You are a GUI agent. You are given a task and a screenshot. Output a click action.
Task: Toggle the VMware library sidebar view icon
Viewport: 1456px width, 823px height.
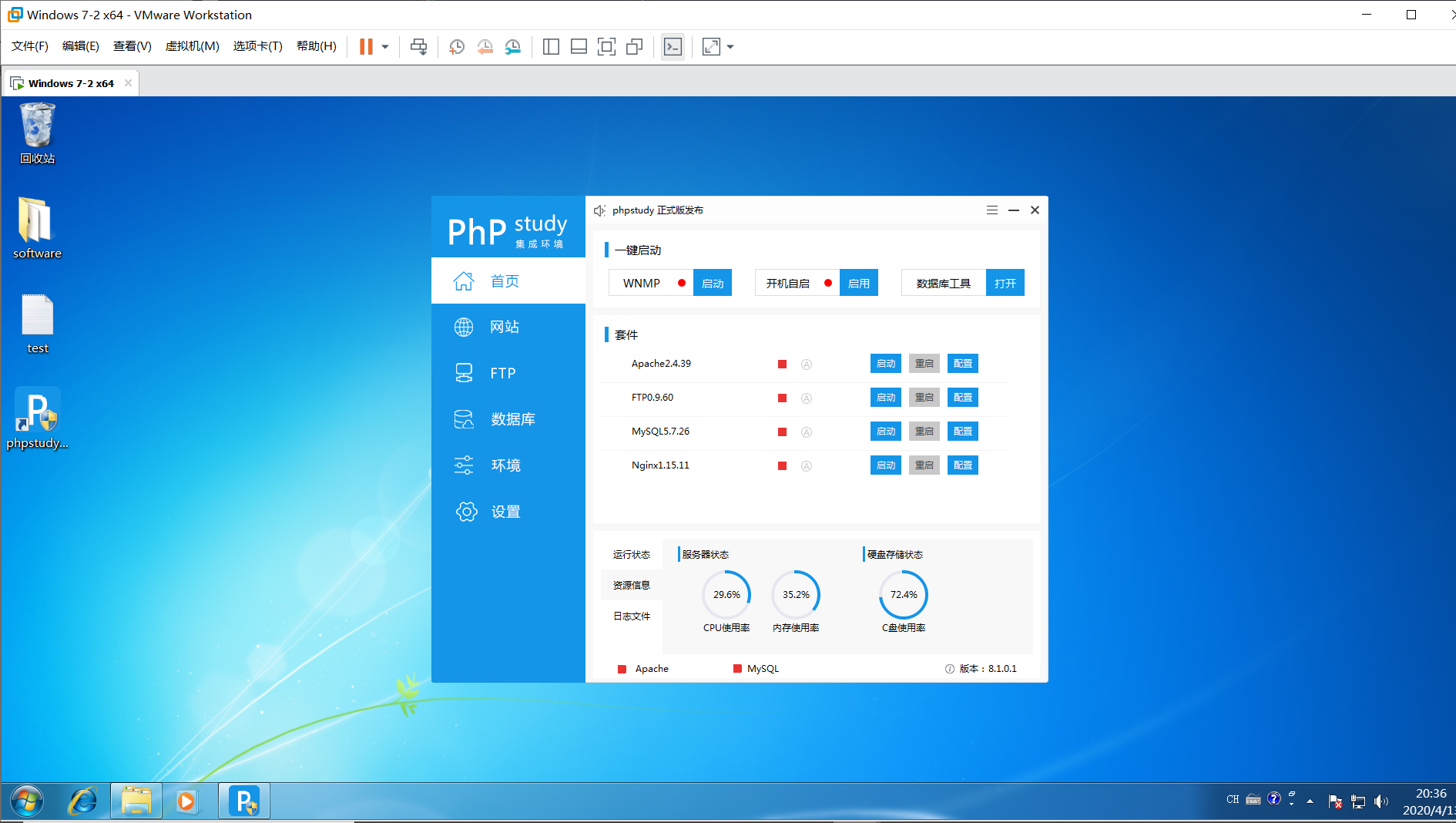click(551, 47)
